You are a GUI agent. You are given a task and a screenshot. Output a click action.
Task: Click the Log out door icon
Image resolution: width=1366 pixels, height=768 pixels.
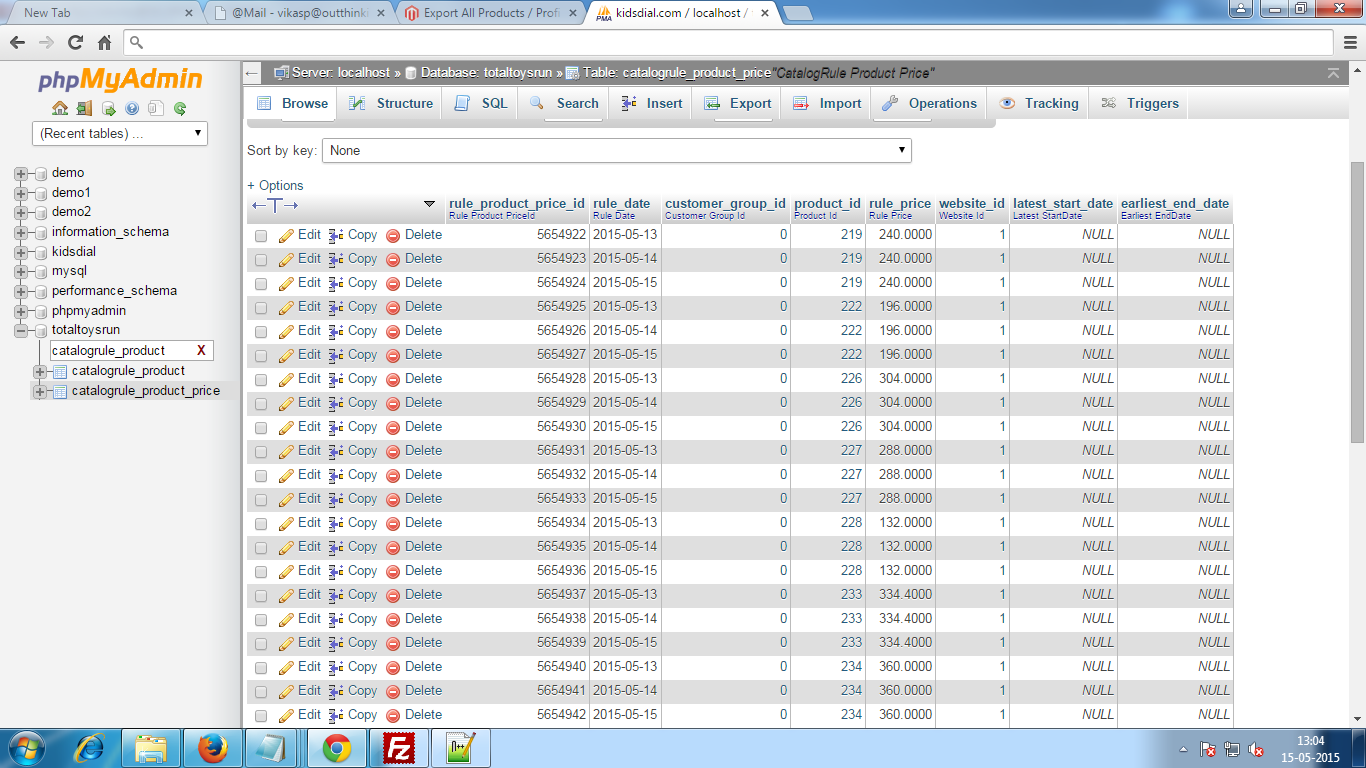point(84,108)
